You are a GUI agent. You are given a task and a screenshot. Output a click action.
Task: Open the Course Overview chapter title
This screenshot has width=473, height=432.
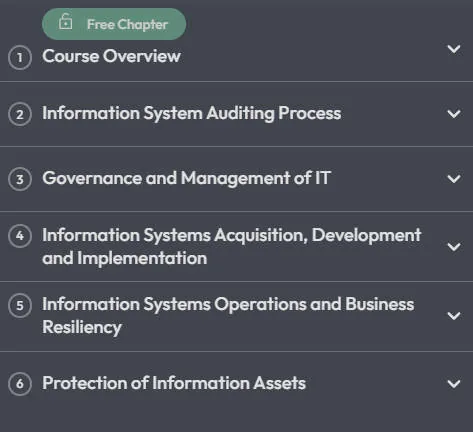click(111, 56)
